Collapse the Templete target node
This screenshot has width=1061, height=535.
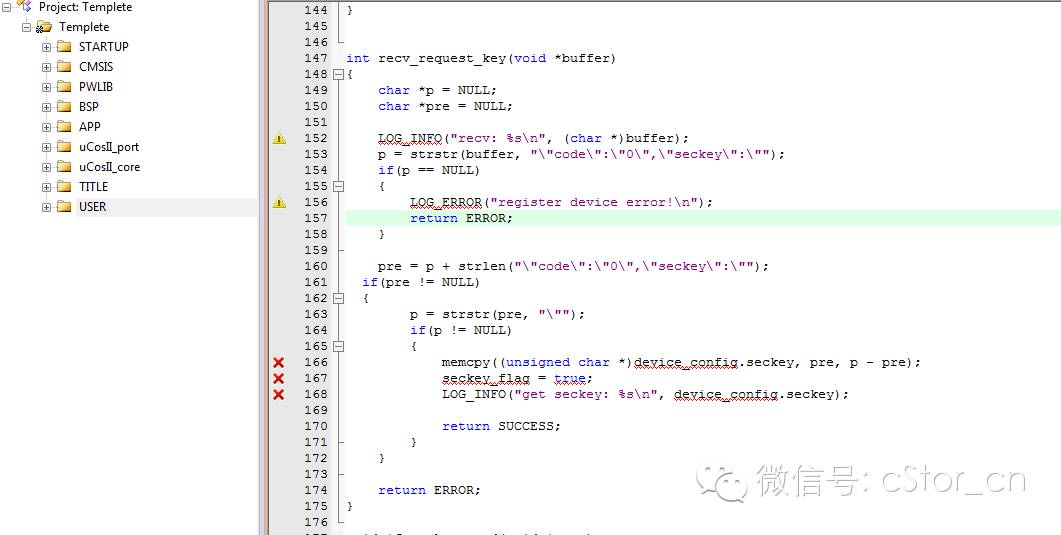coord(26,28)
